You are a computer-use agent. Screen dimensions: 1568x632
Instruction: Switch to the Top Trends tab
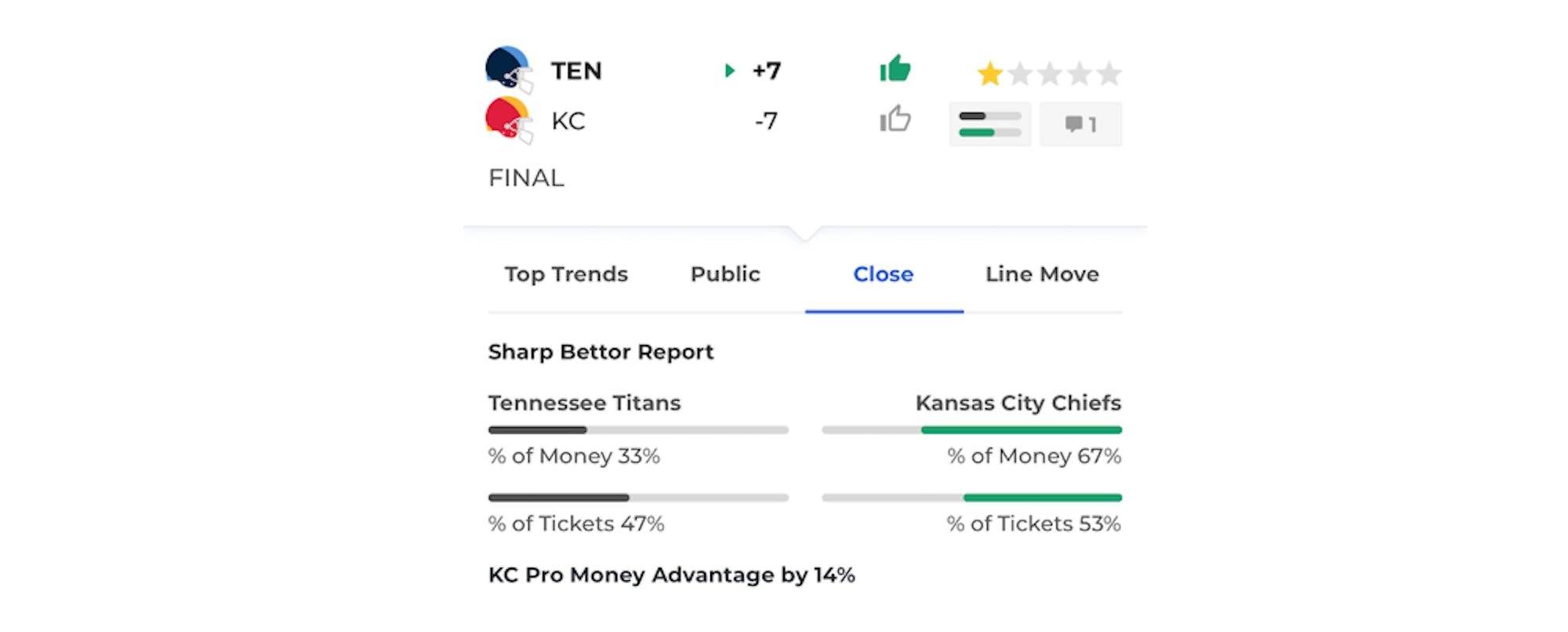coord(566,274)
